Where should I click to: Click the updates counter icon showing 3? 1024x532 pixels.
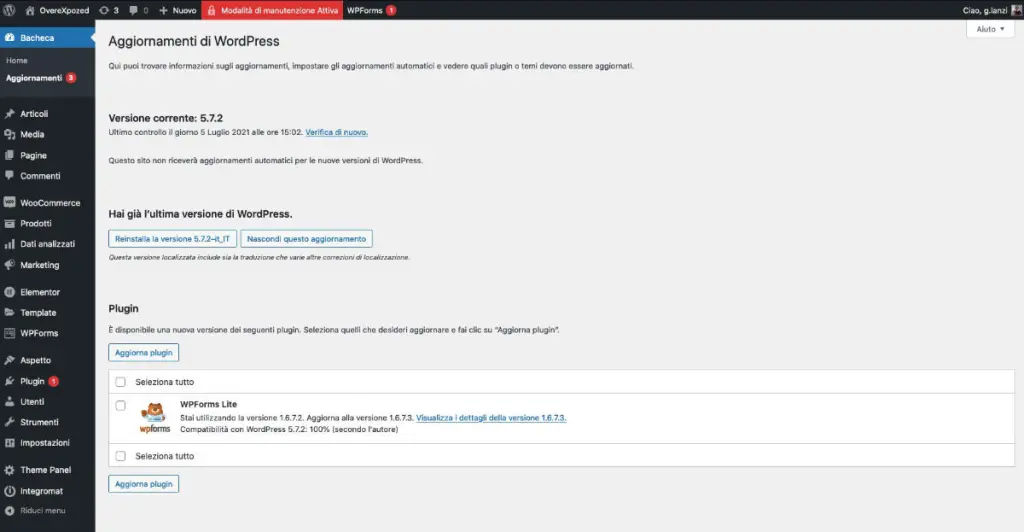[x=104, y=10]
